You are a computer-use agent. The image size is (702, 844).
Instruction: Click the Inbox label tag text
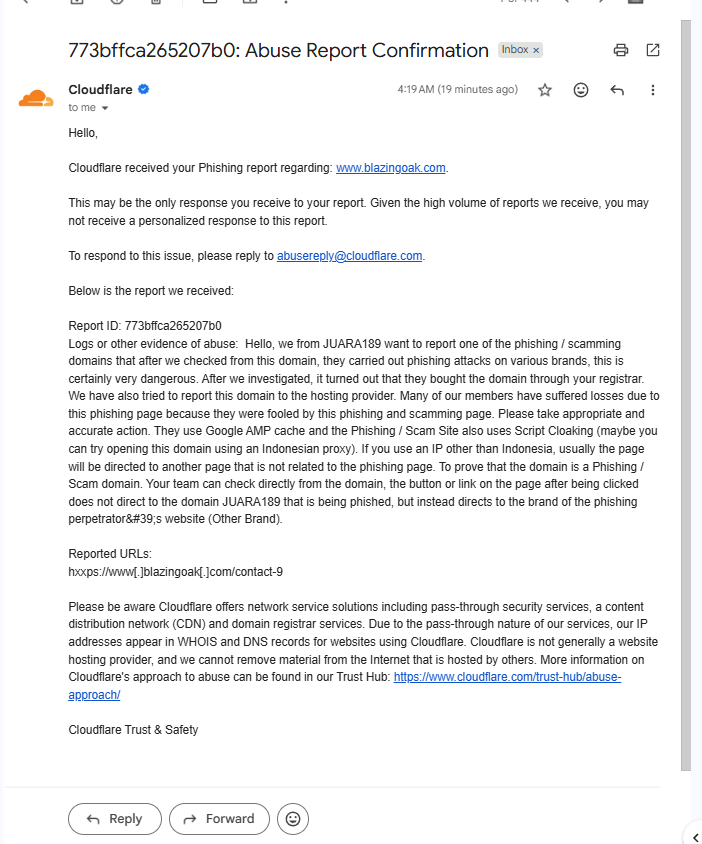[515, 50]
